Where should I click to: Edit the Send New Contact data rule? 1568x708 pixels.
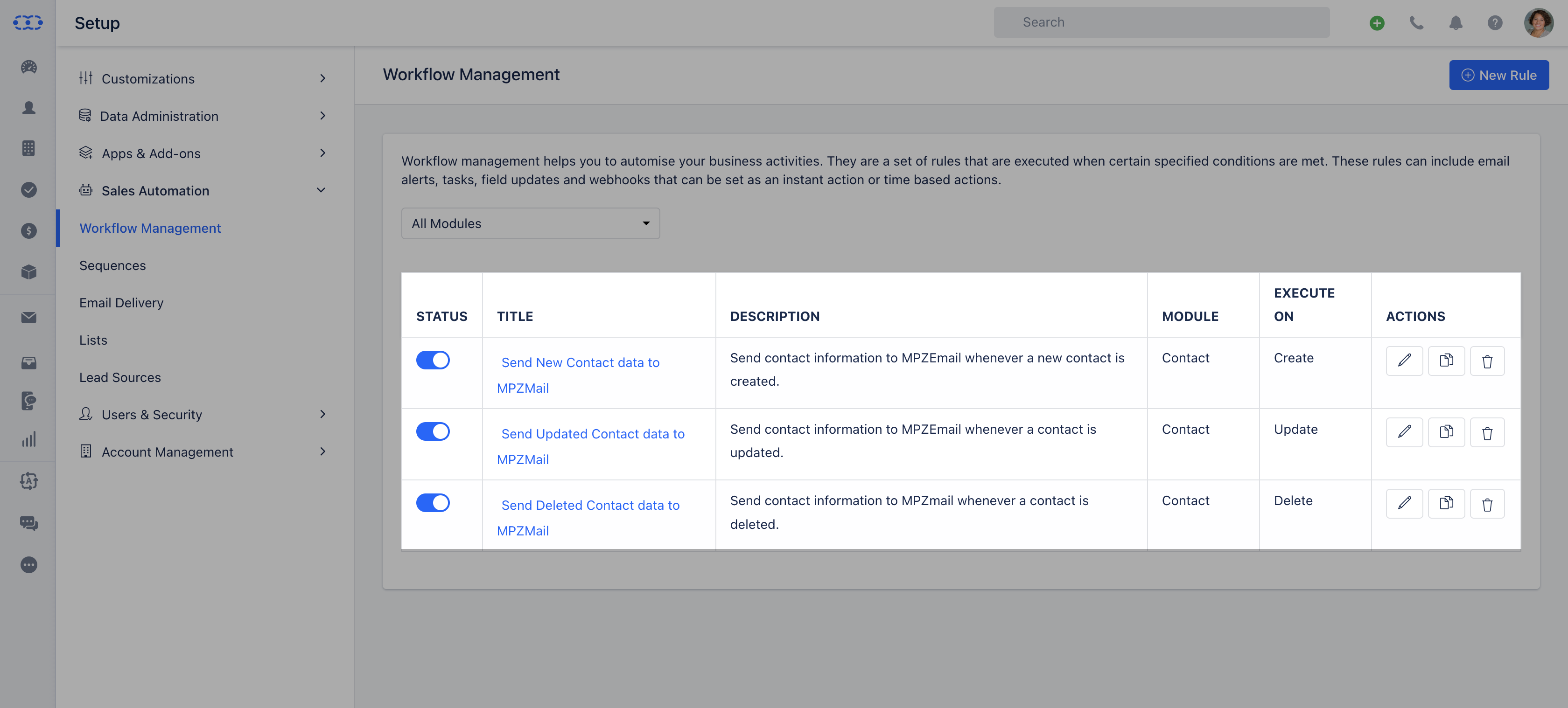[1404, 361]
